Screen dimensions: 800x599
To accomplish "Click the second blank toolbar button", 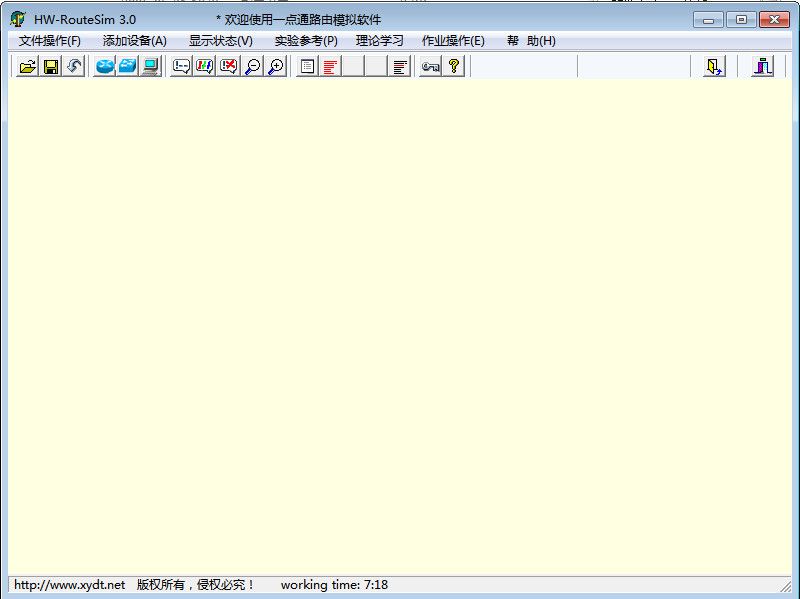I will pyautogui.click(x=376, y=66).
